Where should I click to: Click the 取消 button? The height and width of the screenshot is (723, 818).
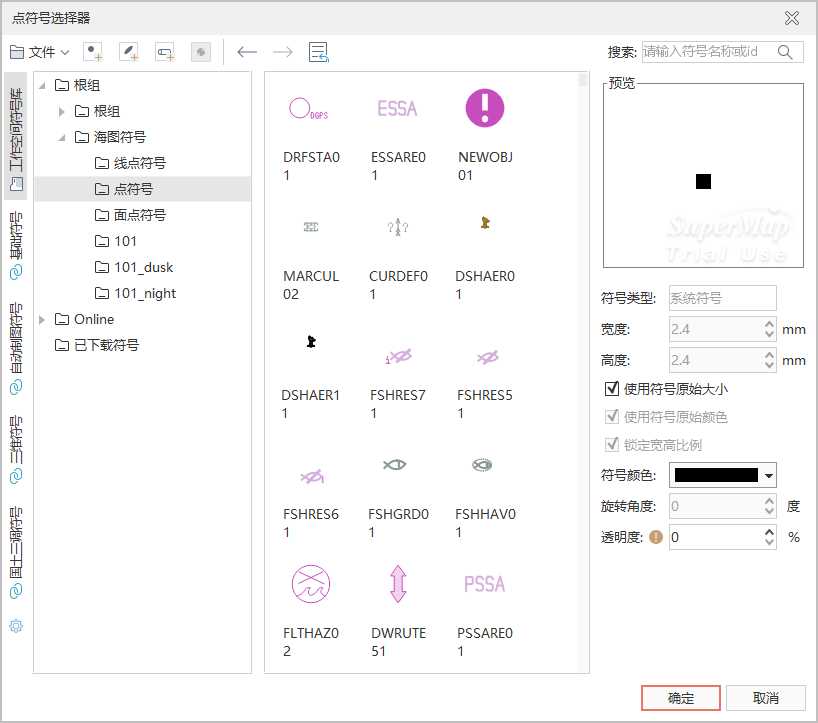765,698
